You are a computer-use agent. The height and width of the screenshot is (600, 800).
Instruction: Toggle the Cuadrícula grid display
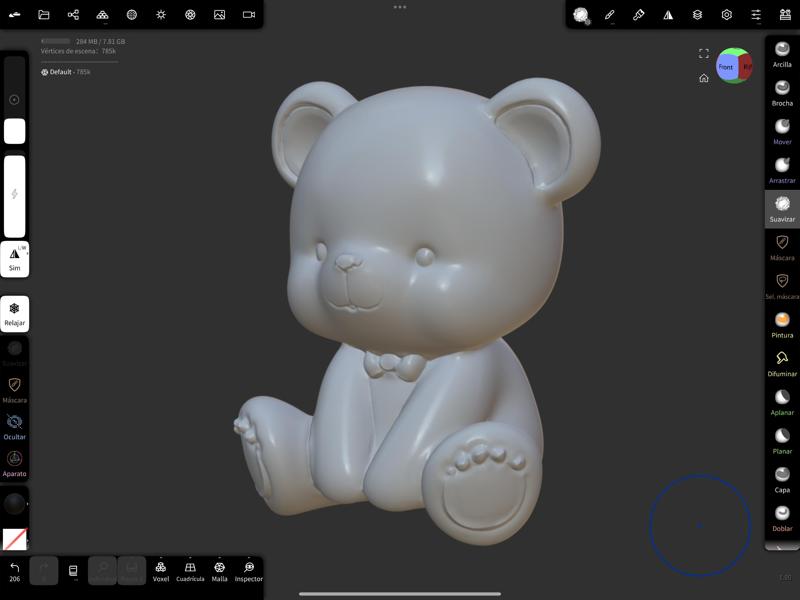click(190, 571)
